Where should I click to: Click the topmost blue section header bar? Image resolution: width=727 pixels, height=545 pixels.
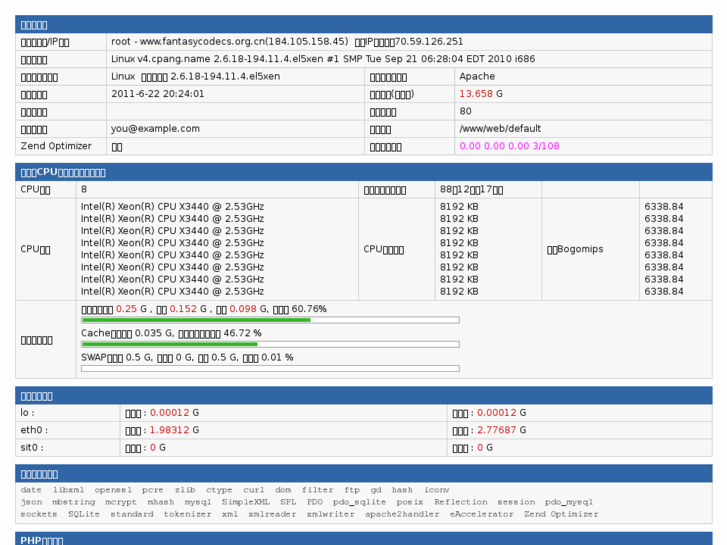[363, 24]
